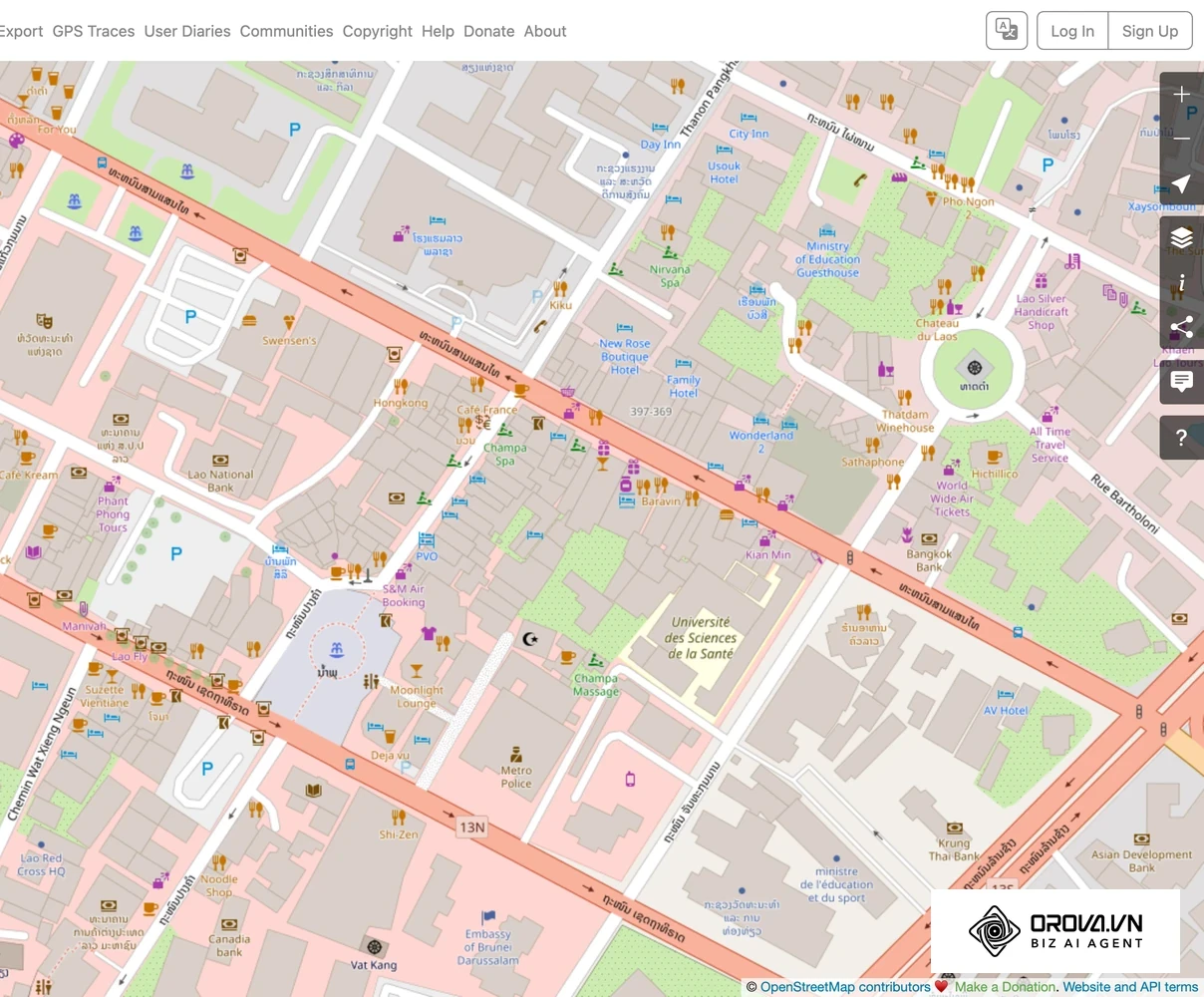Click the Log In button

(1072, 31)
